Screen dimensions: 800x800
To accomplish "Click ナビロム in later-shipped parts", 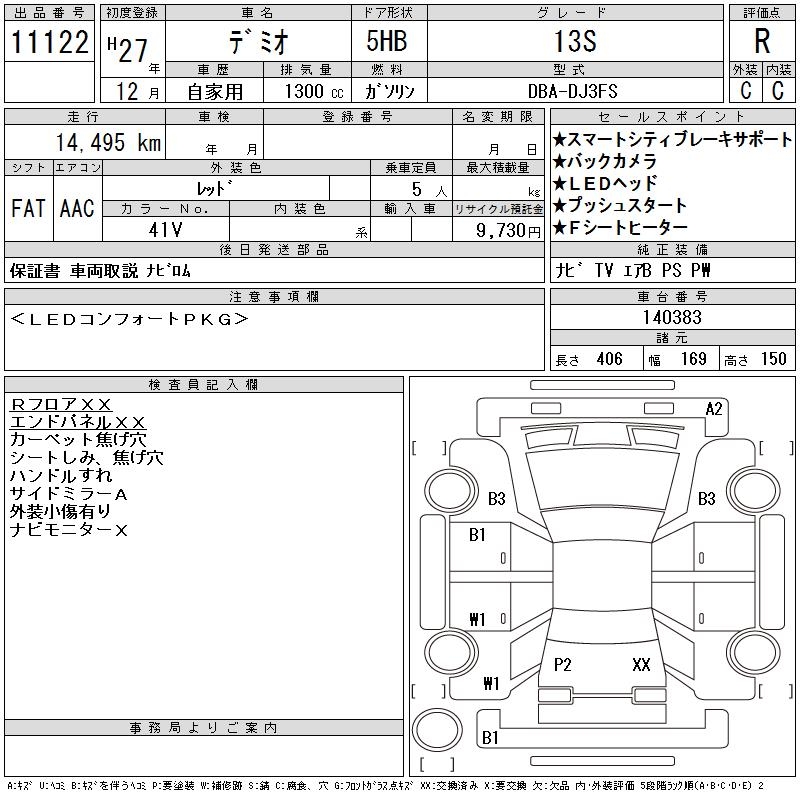I will (168, 271).
